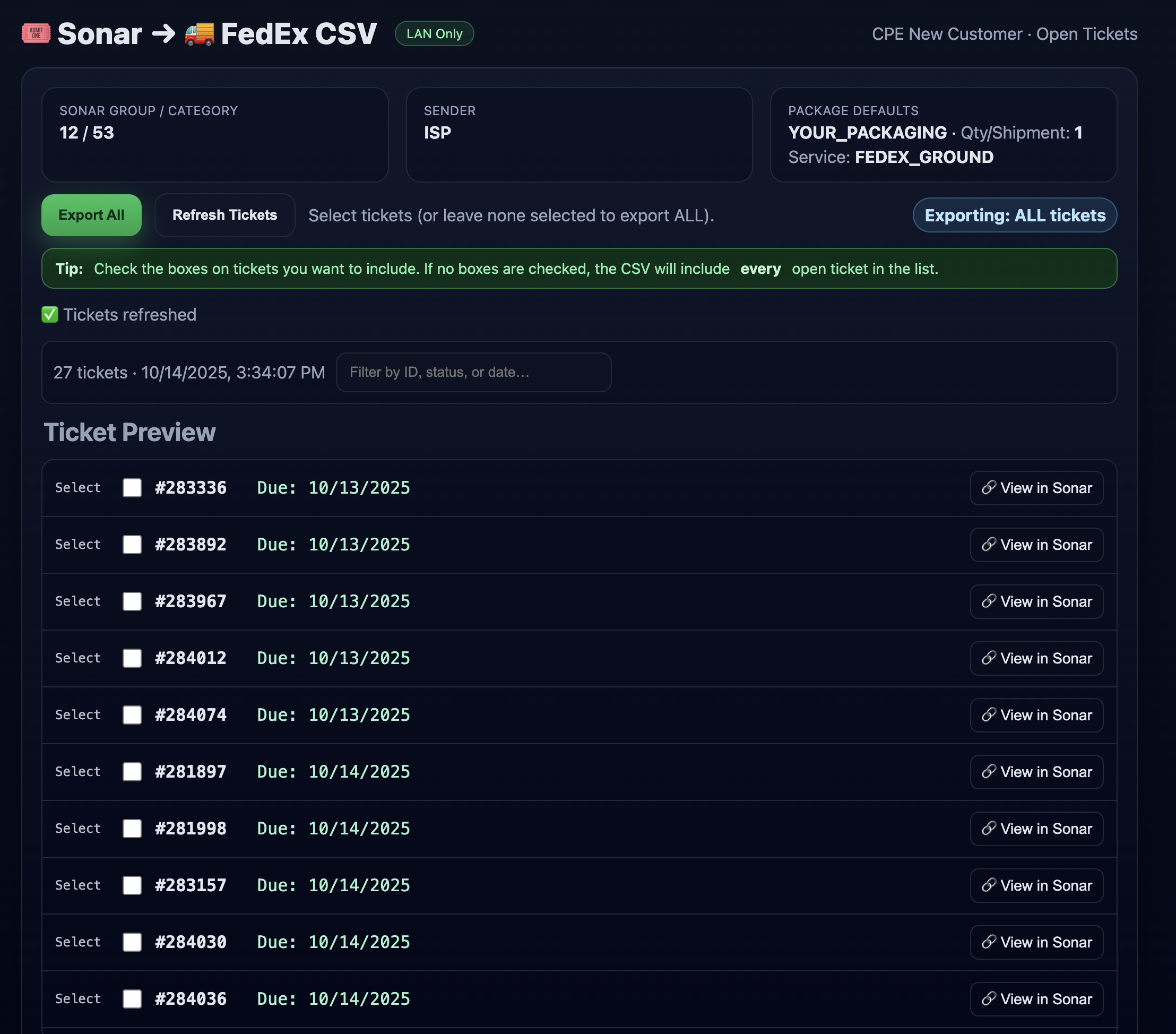Viewport: 1176px width, 1034px height.
Task: Click the link icon beside ticket #283892's Sonar button
Action: [x=990, y=544]
